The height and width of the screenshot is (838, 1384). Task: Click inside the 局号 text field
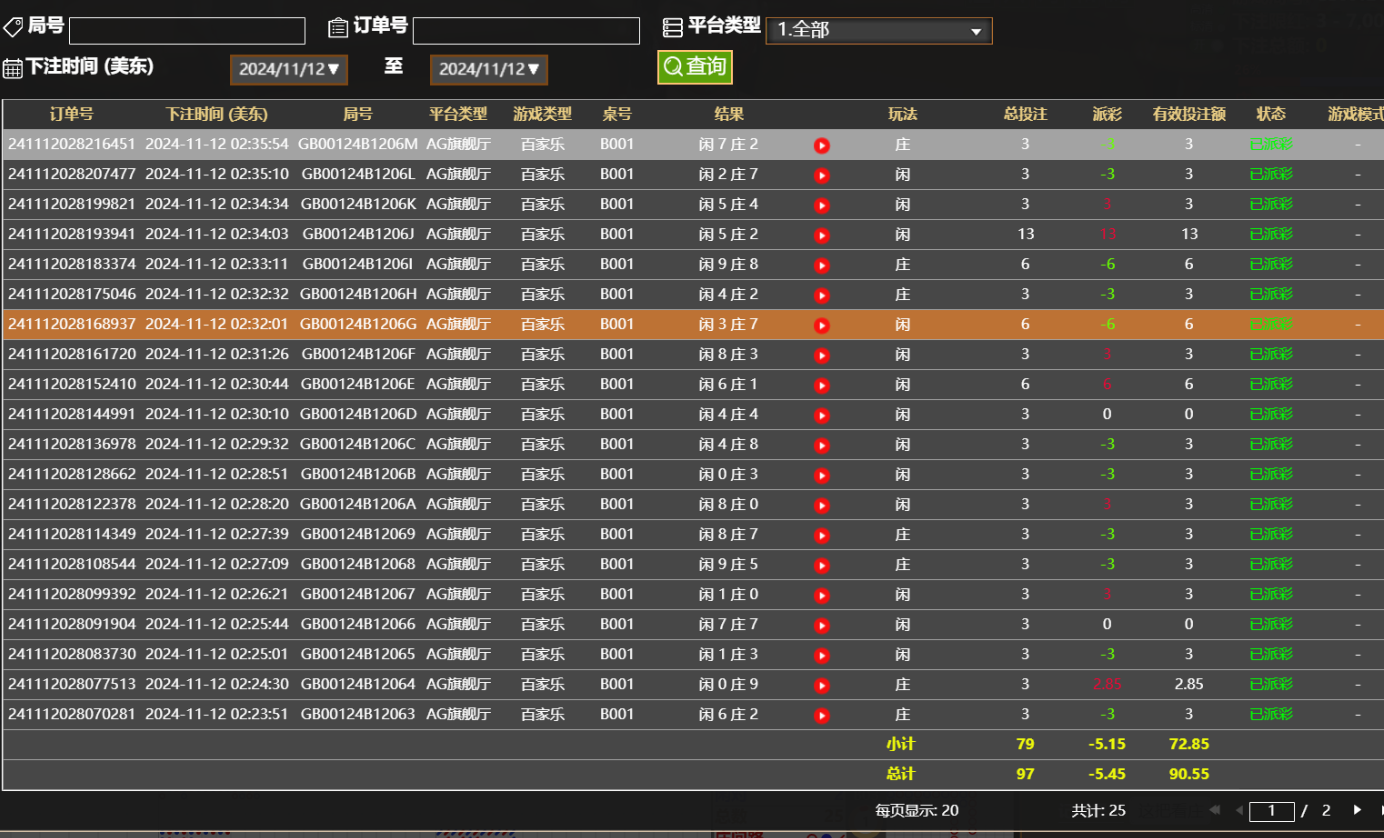coord(187,30)
